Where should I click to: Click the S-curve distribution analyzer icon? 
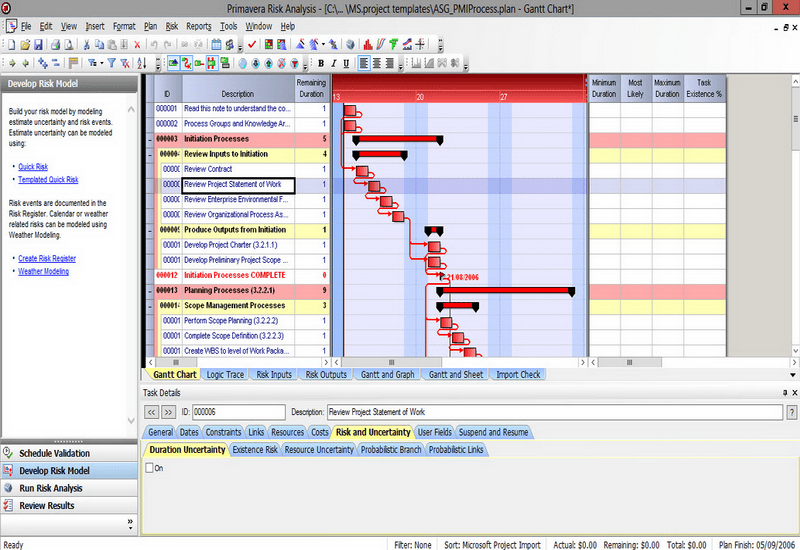tap(381, 45)
